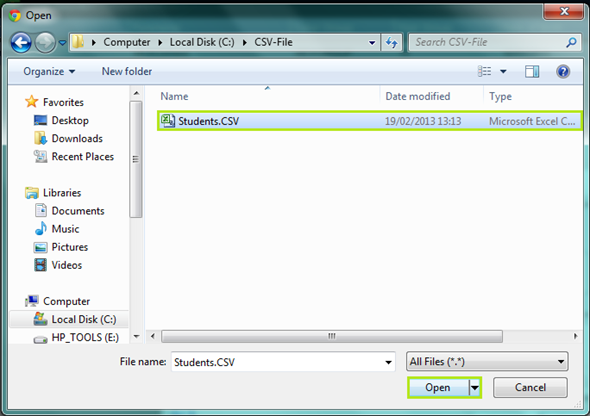Screen dimensions: 590x416
Task: Click the refresh icon beside the address bar
Action: click(x=392, y=43)
